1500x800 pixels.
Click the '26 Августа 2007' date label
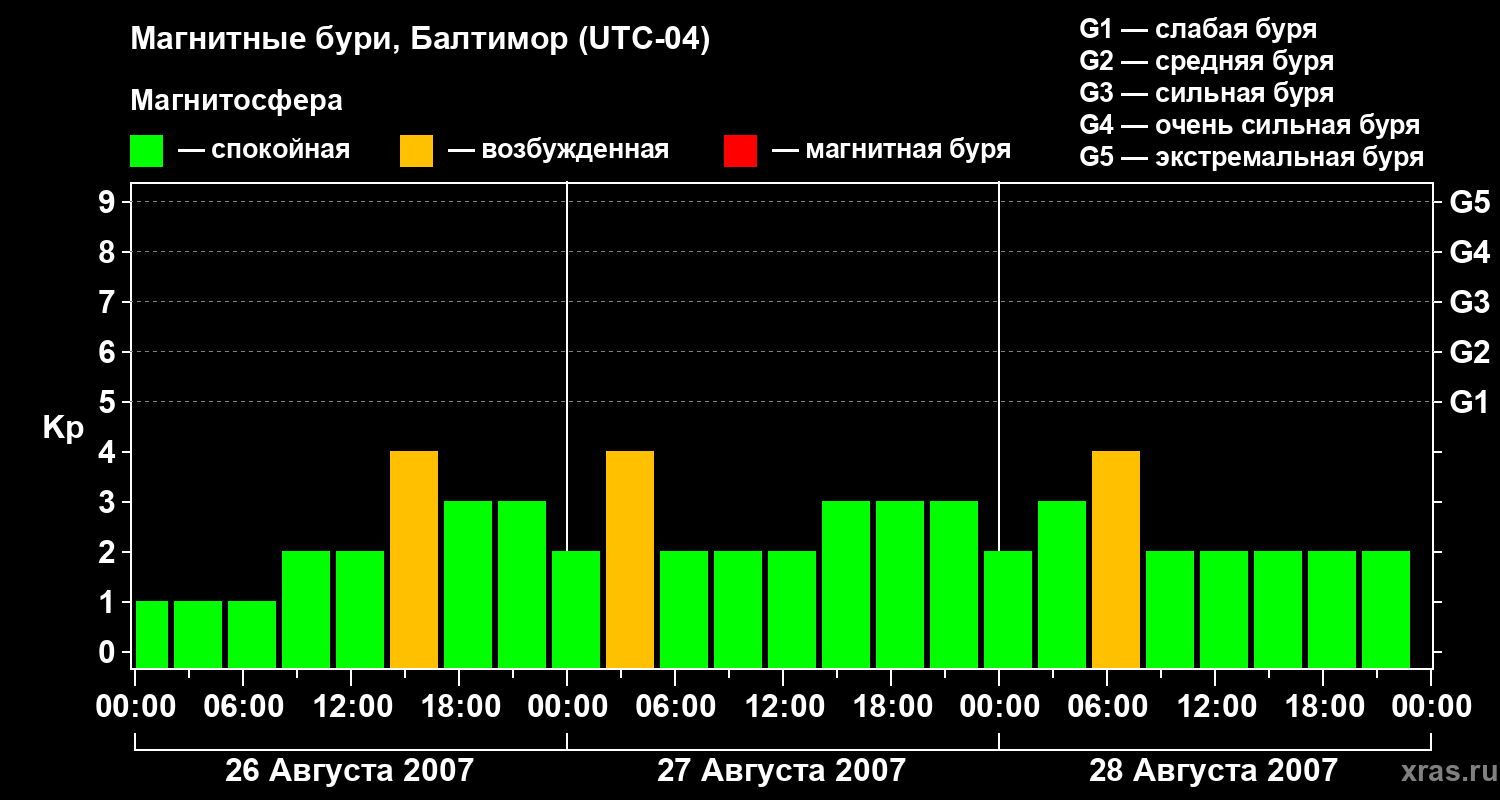(350, 770)
